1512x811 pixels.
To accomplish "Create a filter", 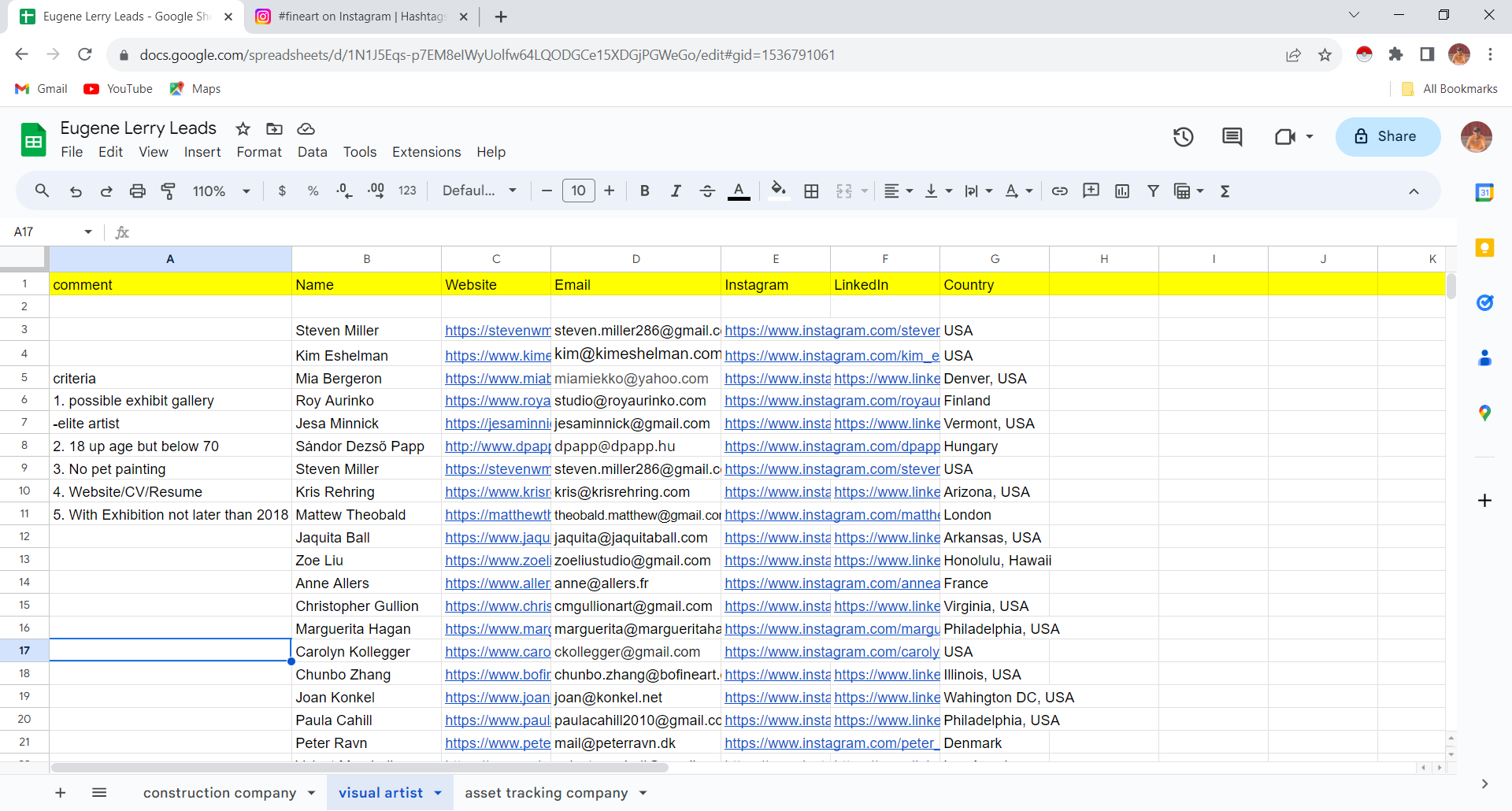I will coord(1153,191).
